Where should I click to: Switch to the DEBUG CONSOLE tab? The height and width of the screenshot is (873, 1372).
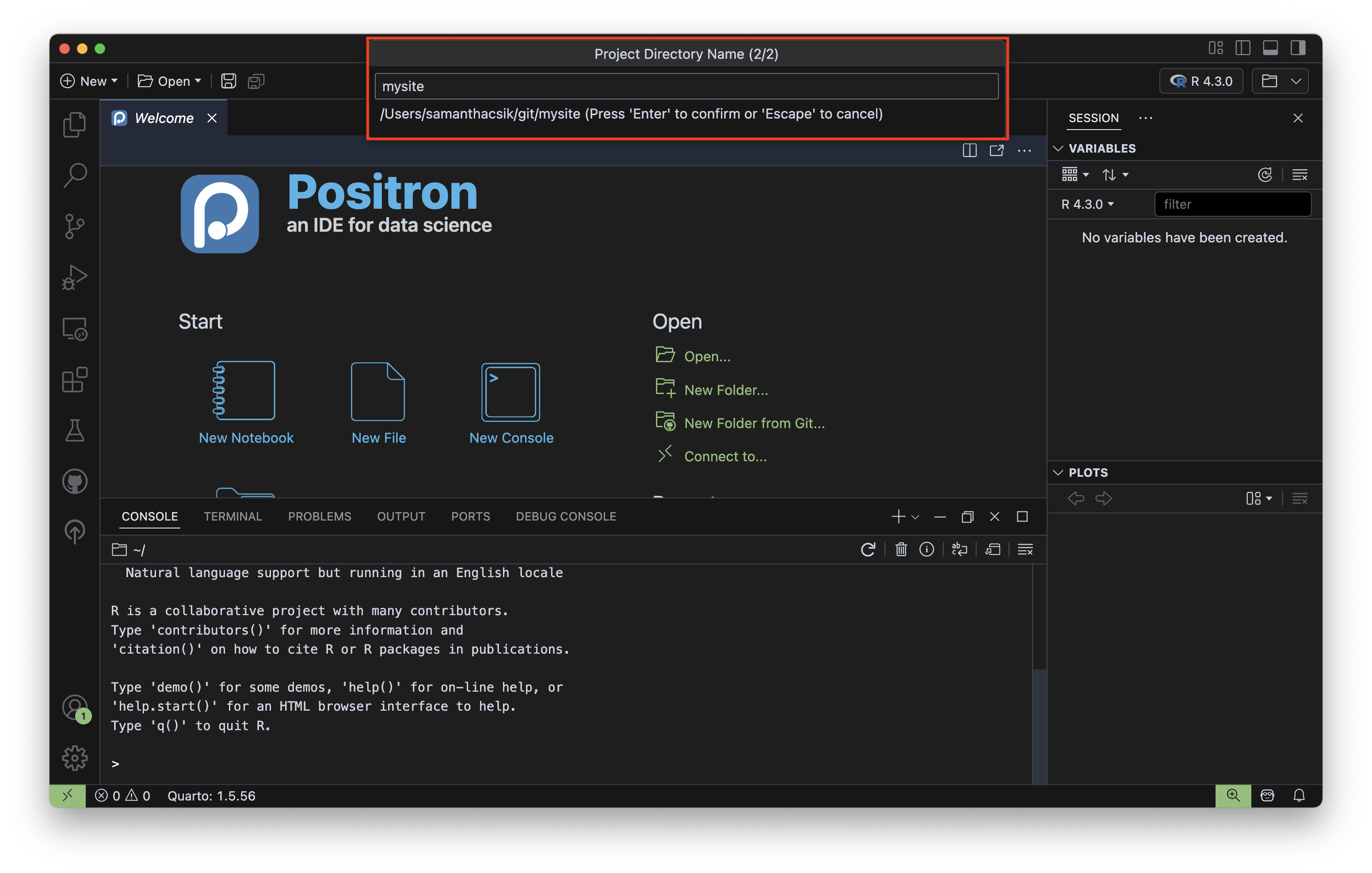pos(566,516)
